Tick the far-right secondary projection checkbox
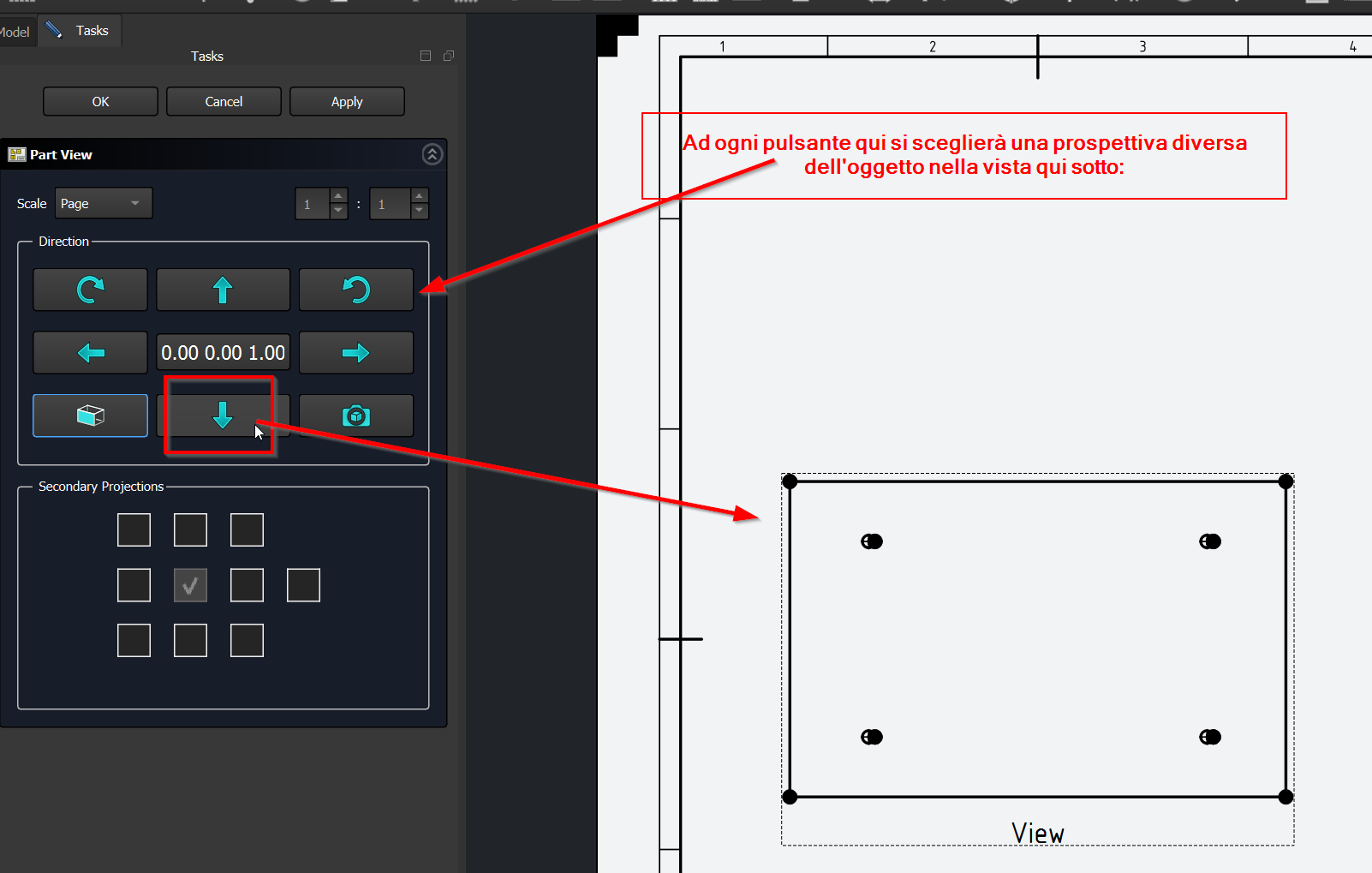Image resolution: width=1372 pixels, height=873 pixels. pos(303,585)
